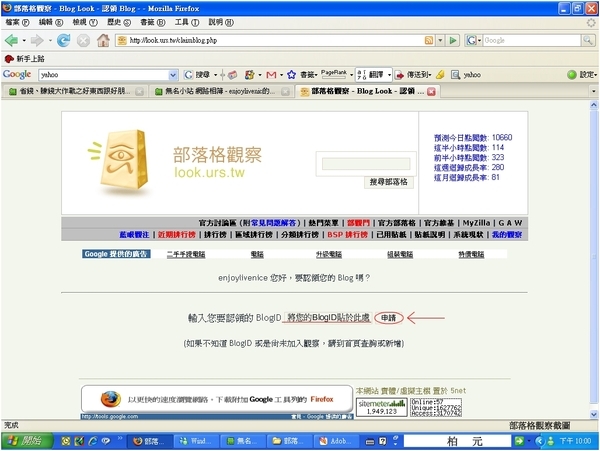
Task: Open the Home page icon
Action: [x=103, y=40]
